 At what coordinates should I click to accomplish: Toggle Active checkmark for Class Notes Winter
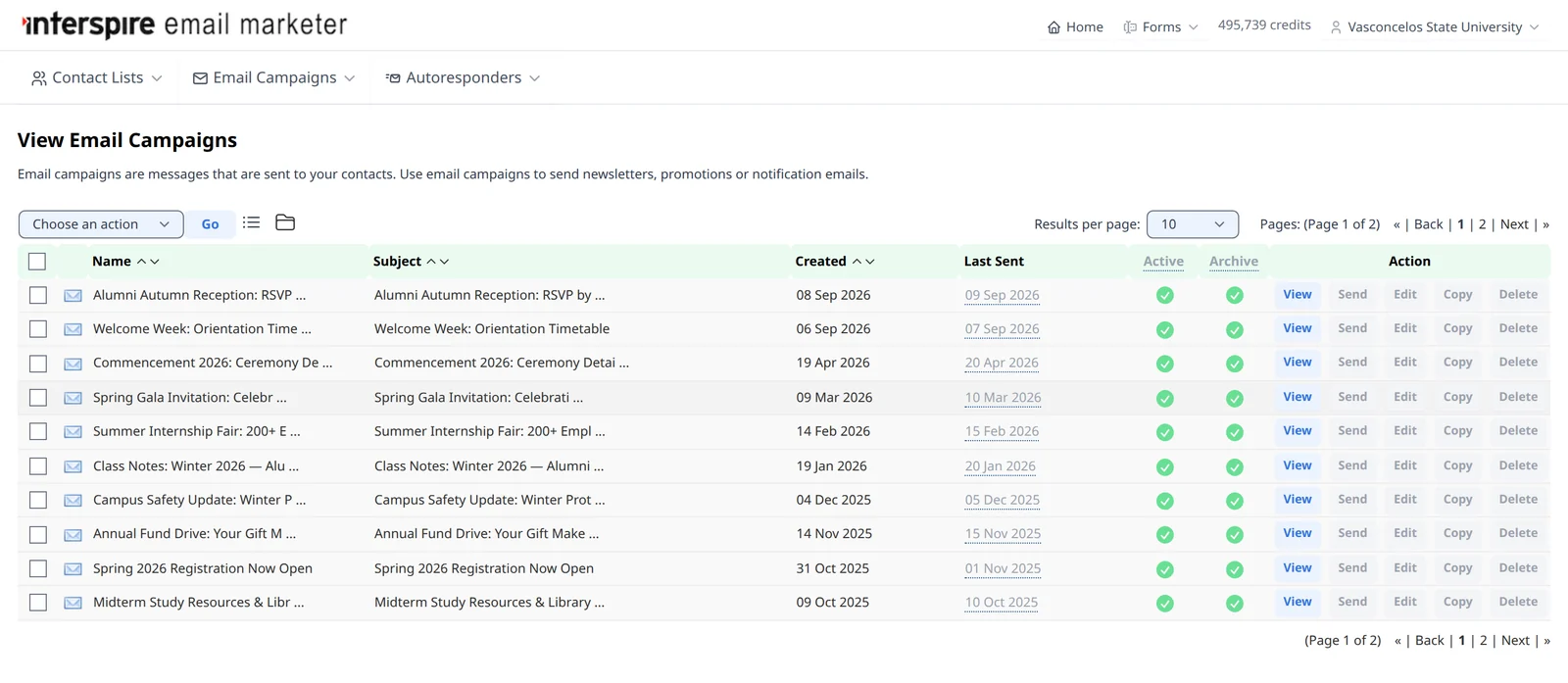[1164, 466]
